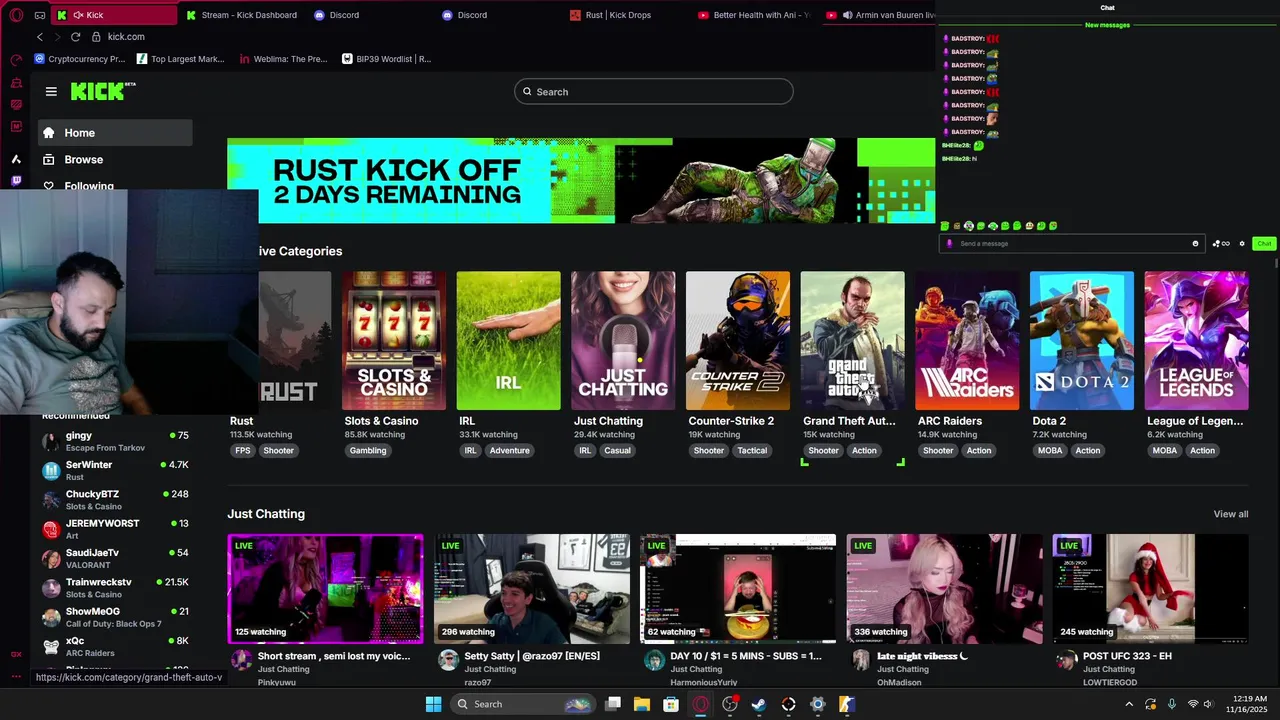Open ChuckyBTZ in recommended channels
1280x720 pixels.
click(115, 500)
